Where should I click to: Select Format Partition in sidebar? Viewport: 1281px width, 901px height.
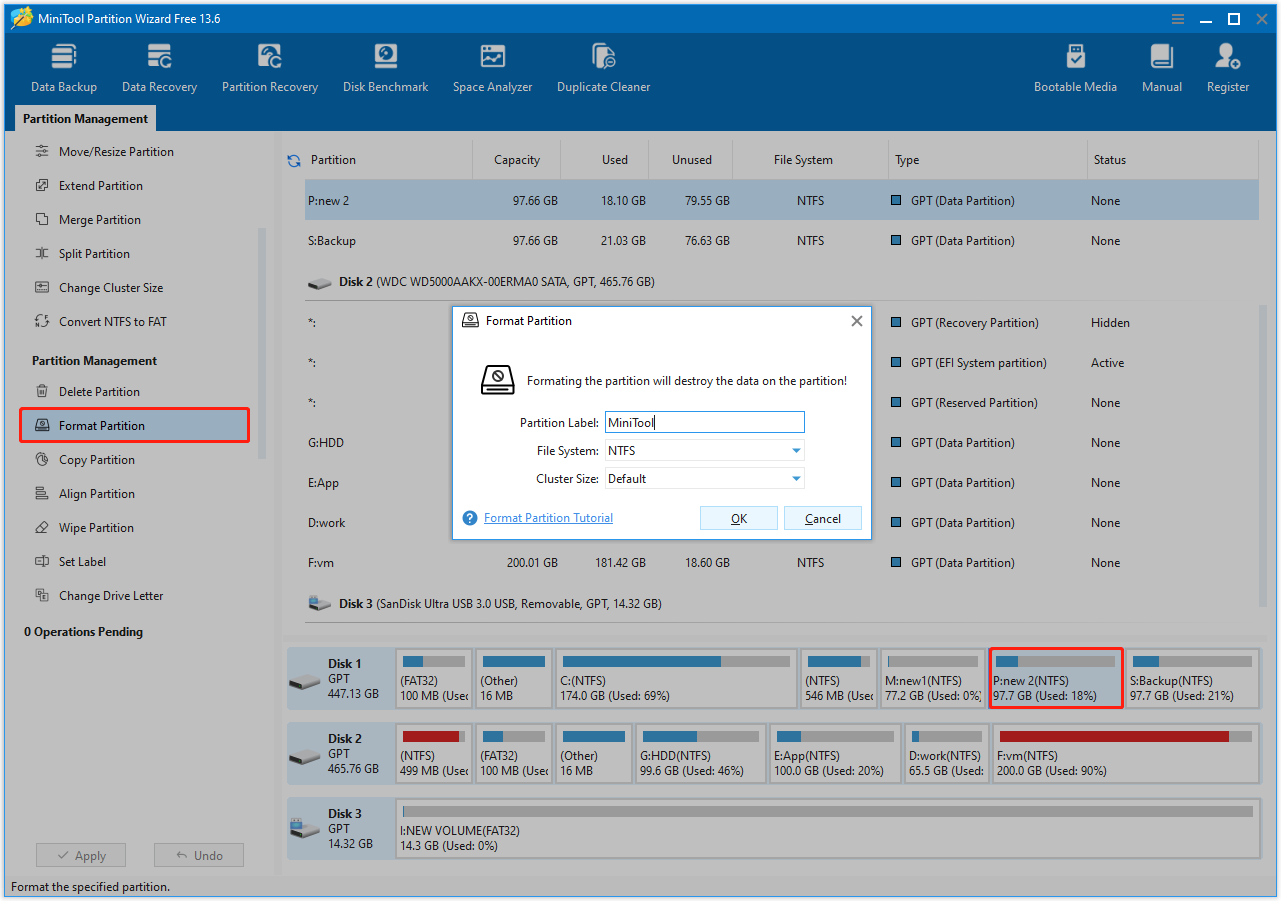click(x=135, y=426)
